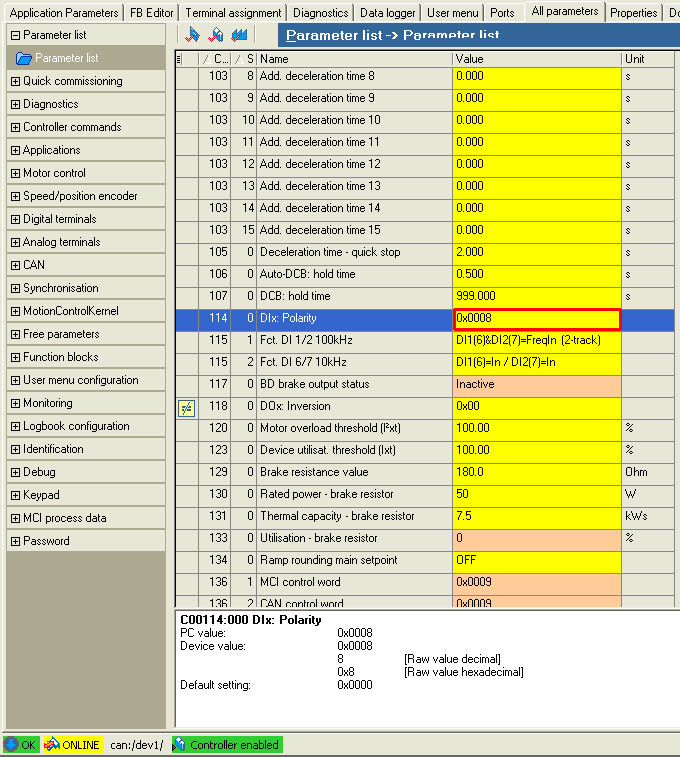The width and height of the screenshot is (680, 757).
Task: Sort the grid by the Name column header
Action: [x=354, y=59]
